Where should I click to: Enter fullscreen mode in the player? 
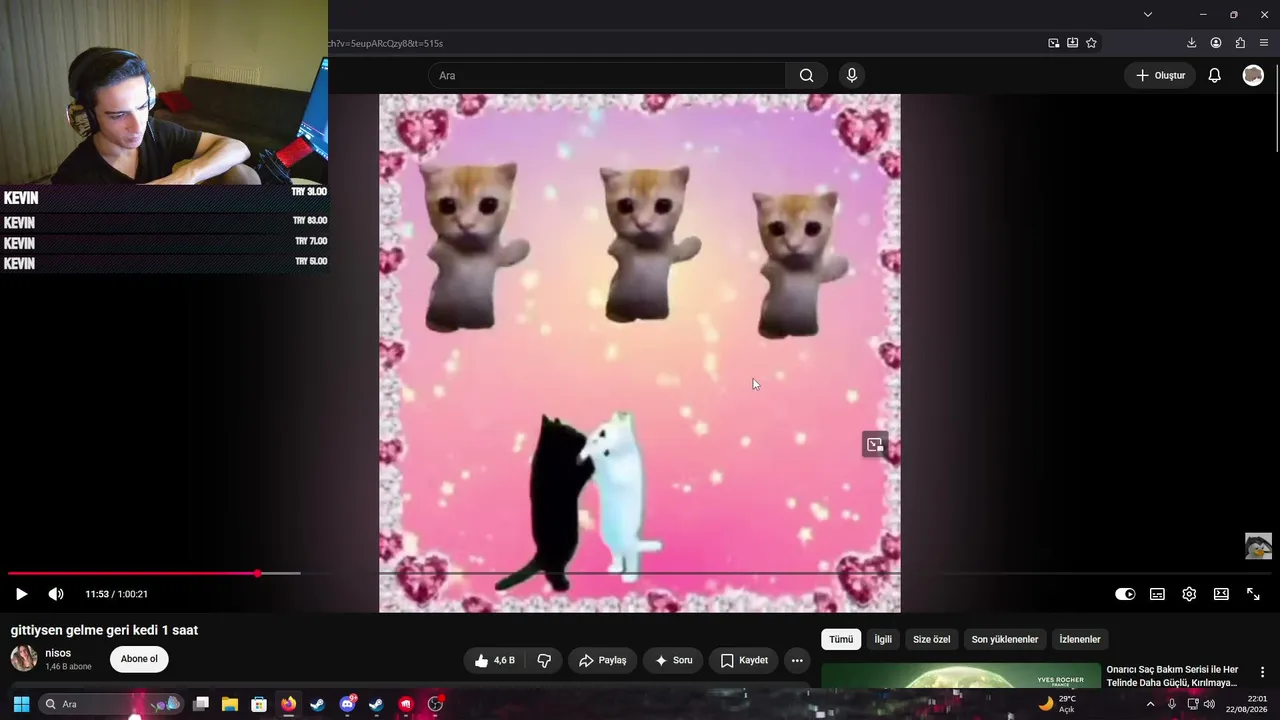[1253, 594]
